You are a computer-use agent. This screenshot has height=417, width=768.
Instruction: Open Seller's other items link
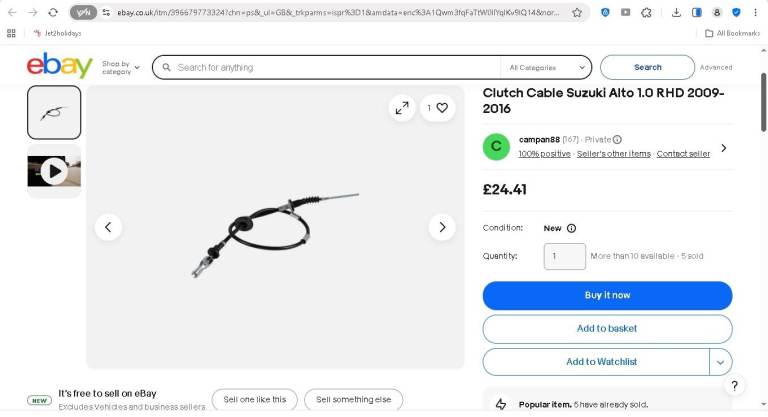(x=614, y=154)
